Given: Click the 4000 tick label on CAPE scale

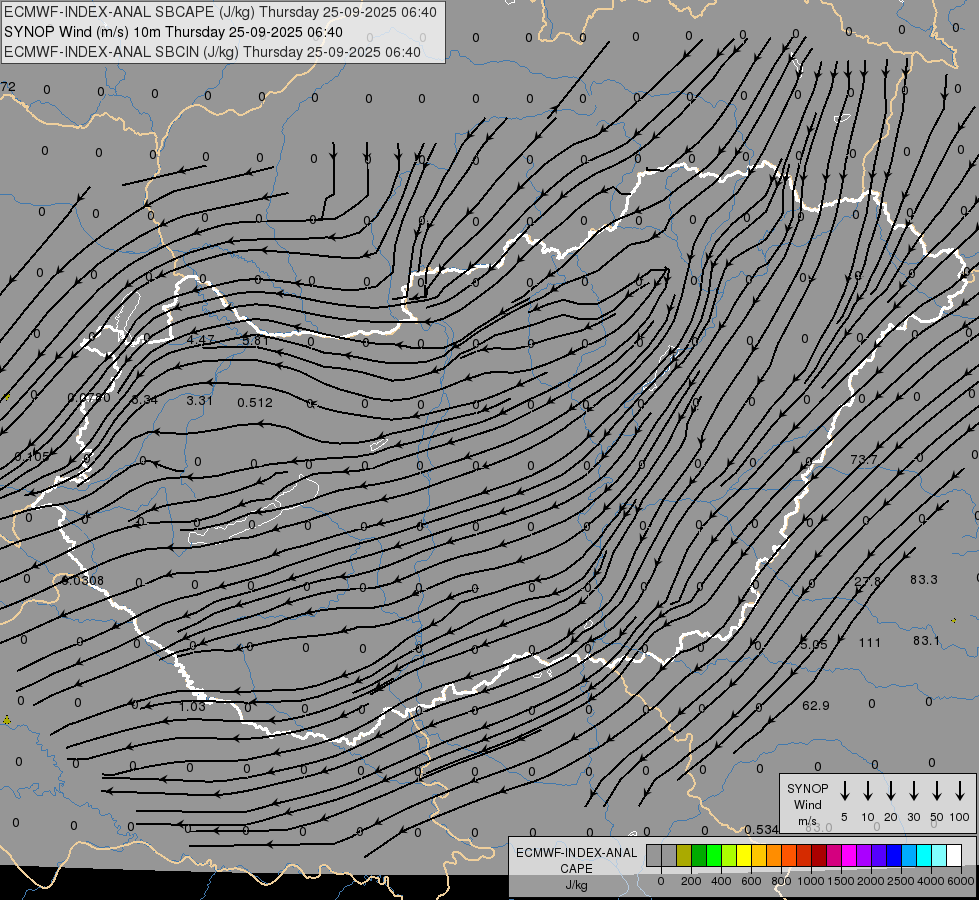Looking at the screenshot, I should 930,881.
